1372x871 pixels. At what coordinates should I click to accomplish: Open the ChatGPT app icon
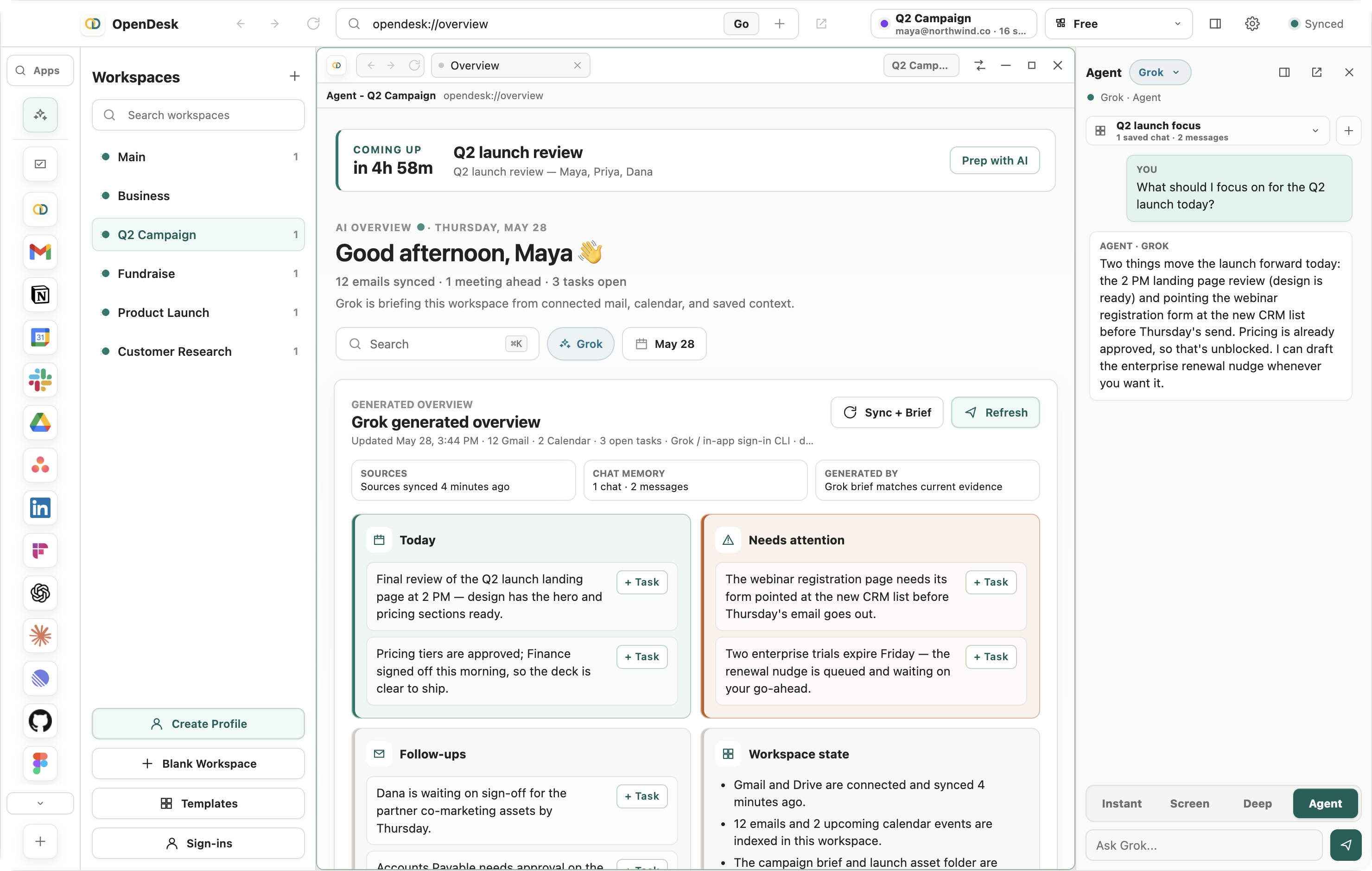tap(40, 593)
